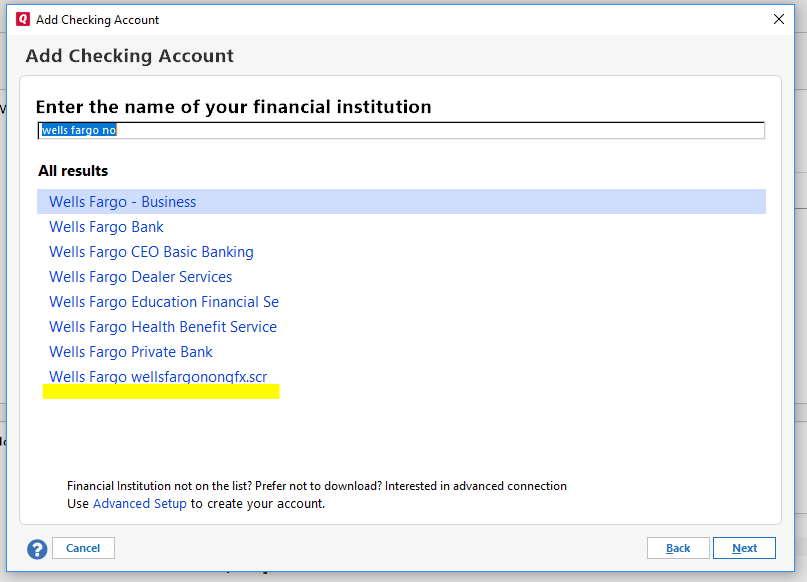
Task: Close the Add Checking Account dialog
Action: (779, 19)
